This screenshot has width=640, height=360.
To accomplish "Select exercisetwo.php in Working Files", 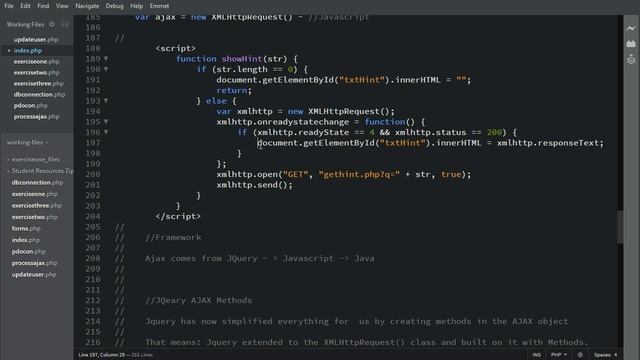I will pos(37,73).
